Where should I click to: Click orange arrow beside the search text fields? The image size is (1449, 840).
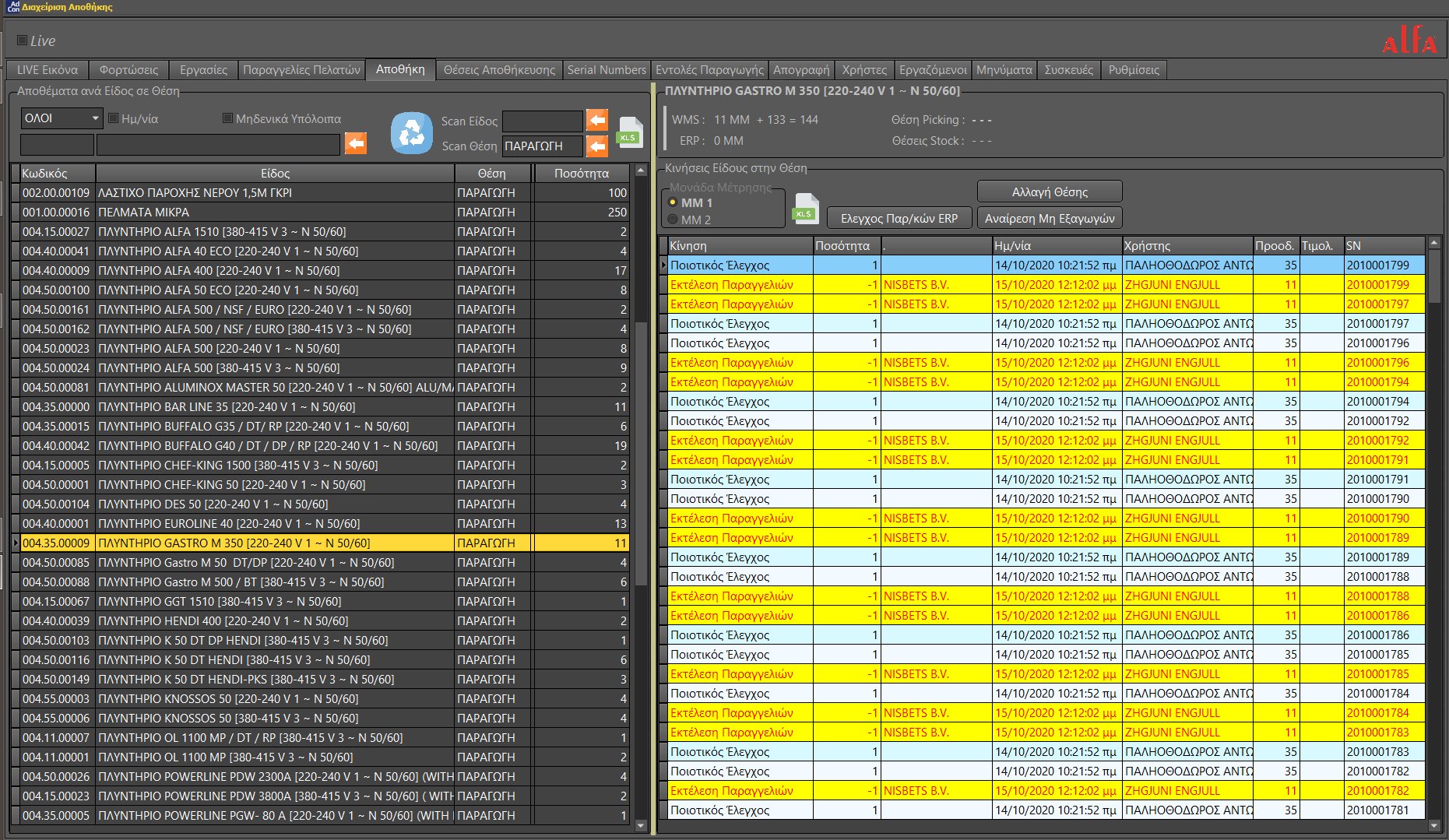[x=356, y=143]
